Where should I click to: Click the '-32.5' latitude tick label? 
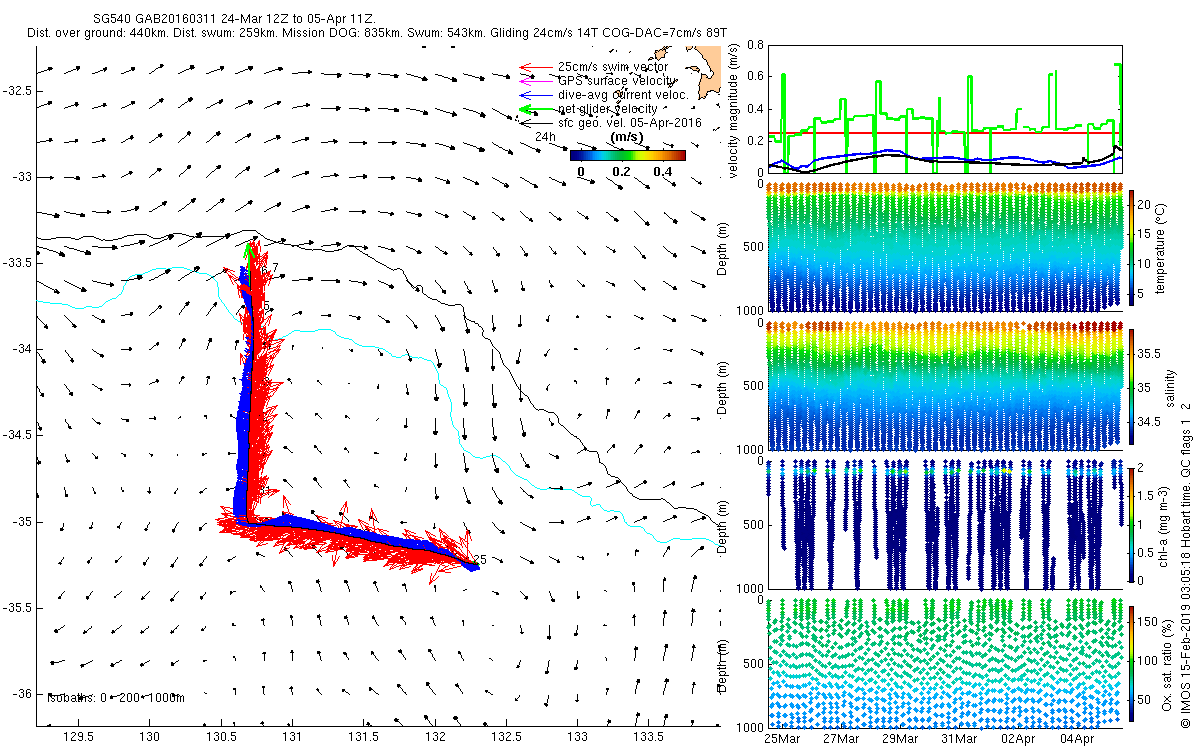coord(18,90)
